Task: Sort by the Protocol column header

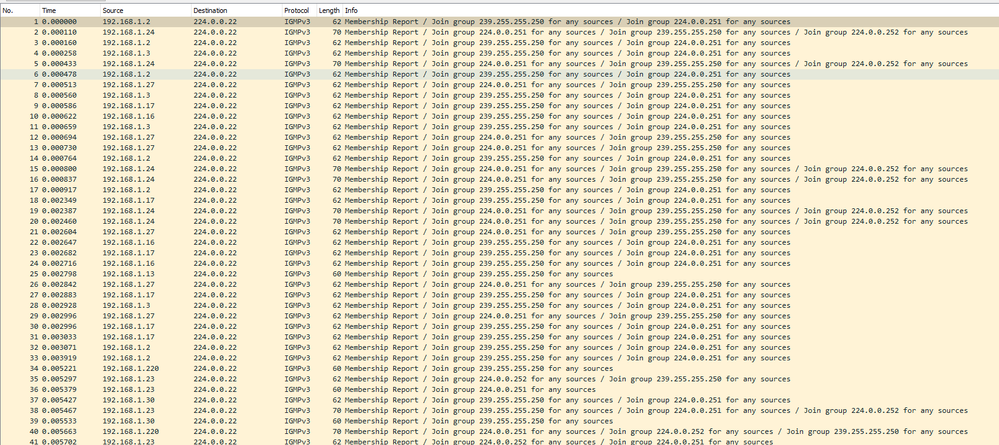Action: coord(299,11)
